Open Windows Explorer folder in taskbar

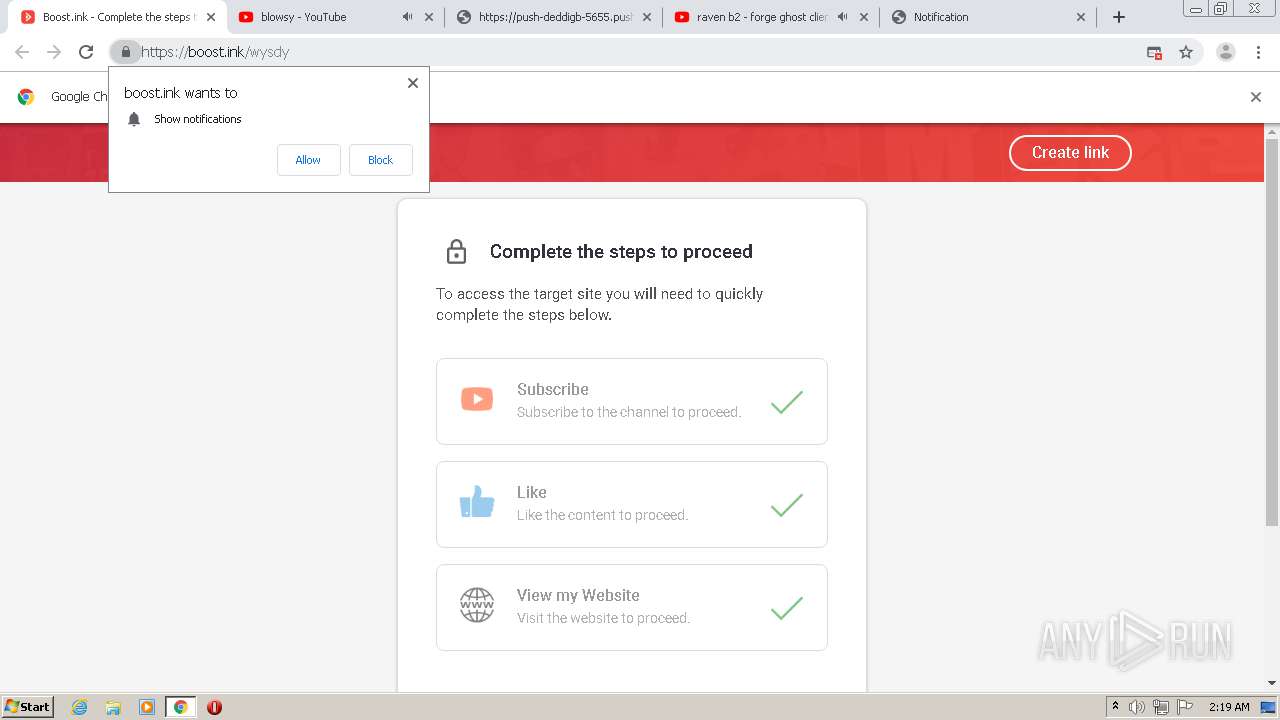113,707
